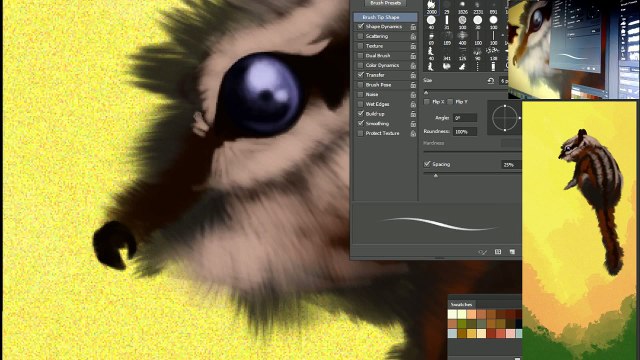This screenshot has height=360, width=640.
Task: Pick the brush tip labeled 90
Action: [478, 53]
